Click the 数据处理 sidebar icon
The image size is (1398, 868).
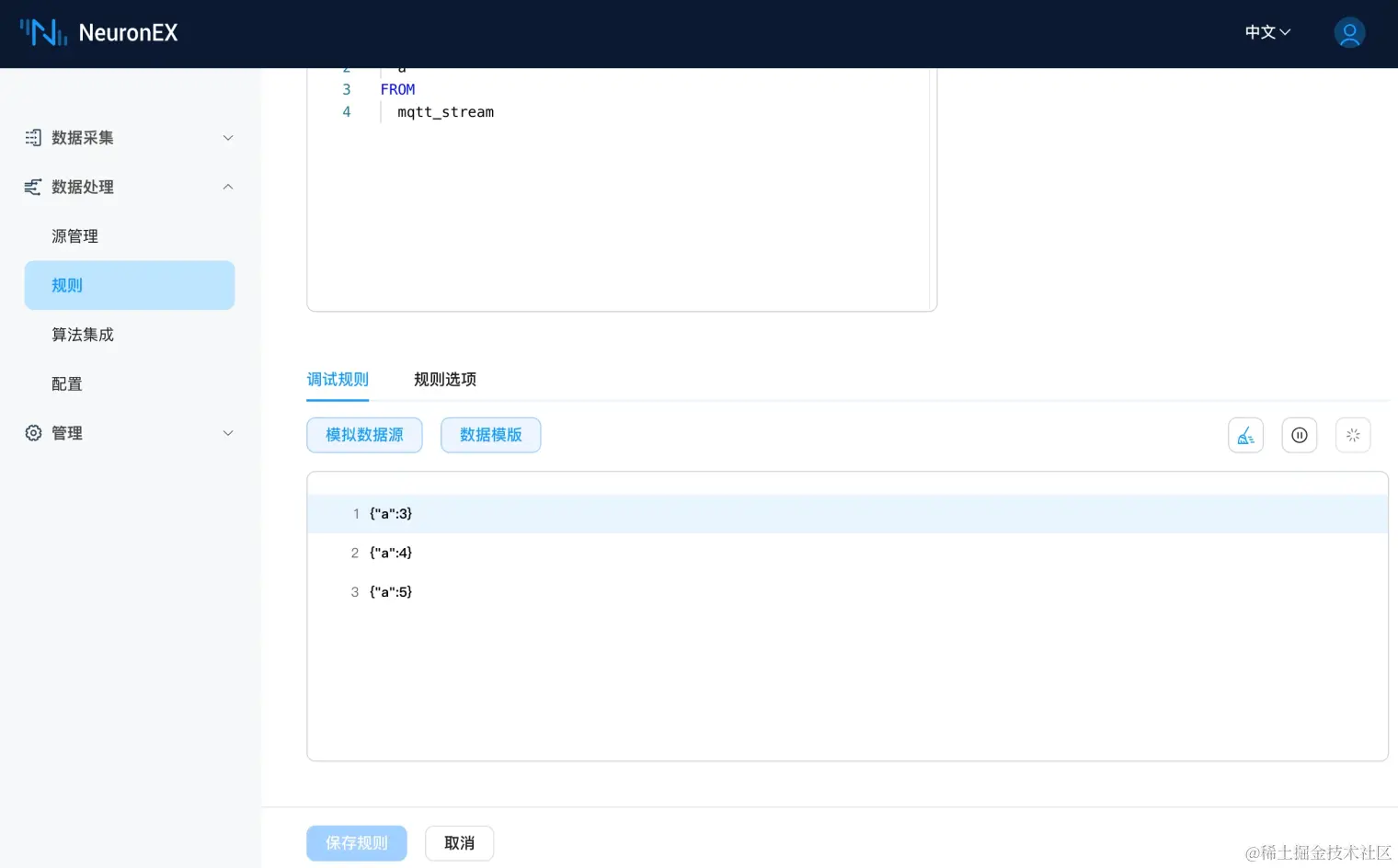33,187
